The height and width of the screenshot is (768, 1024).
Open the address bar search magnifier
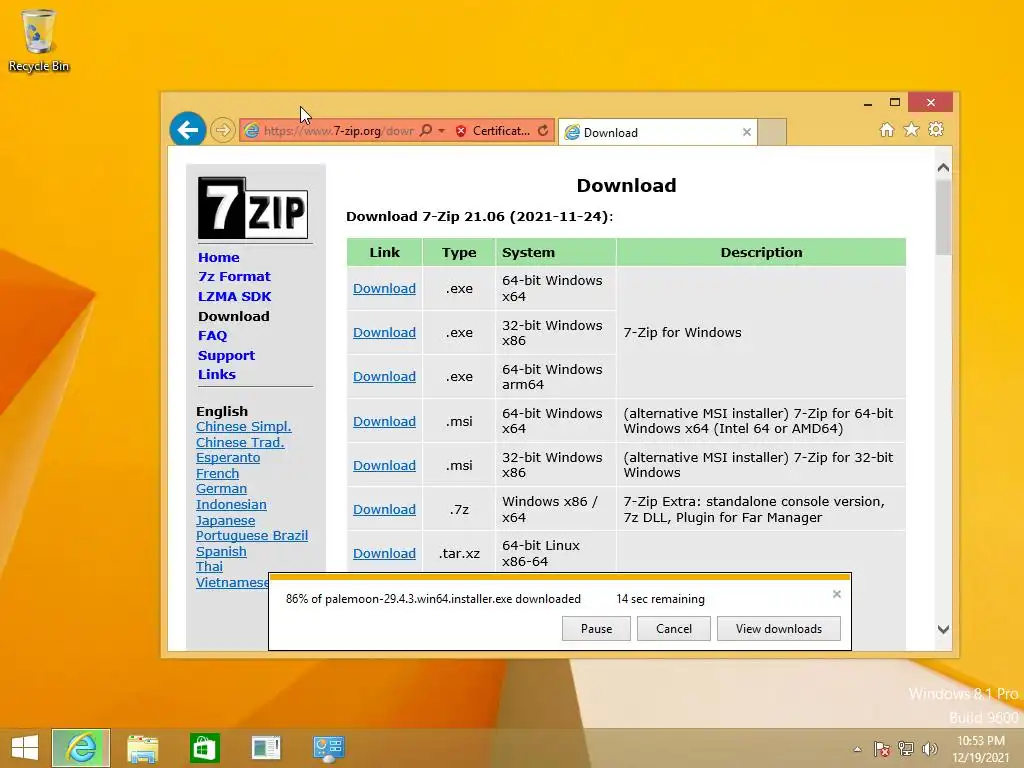click(426, 131)
